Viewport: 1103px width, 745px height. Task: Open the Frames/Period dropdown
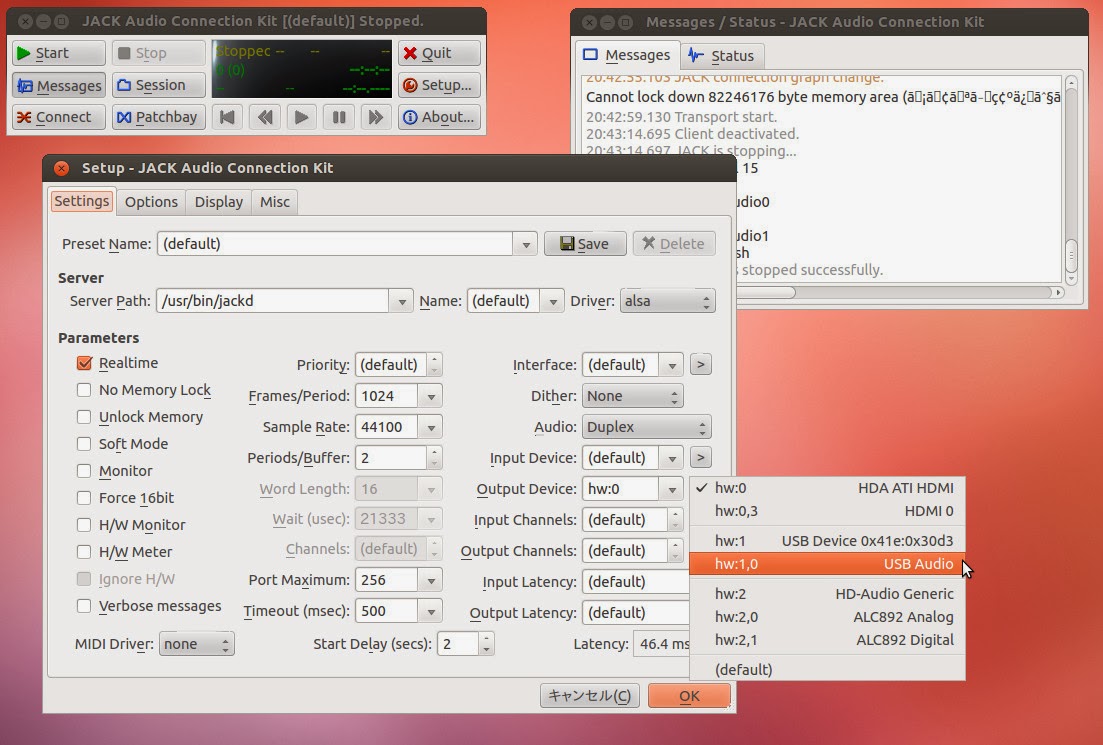[431, 396]
